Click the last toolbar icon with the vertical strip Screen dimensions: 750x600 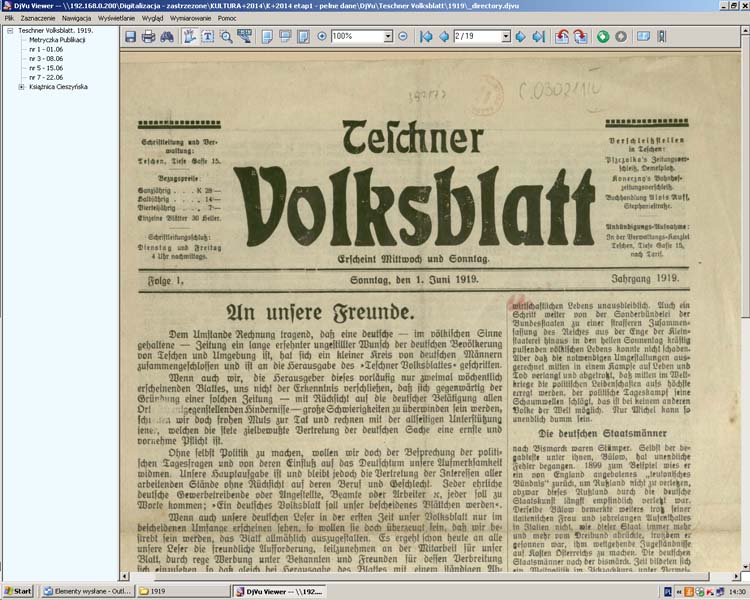[662, 36]
